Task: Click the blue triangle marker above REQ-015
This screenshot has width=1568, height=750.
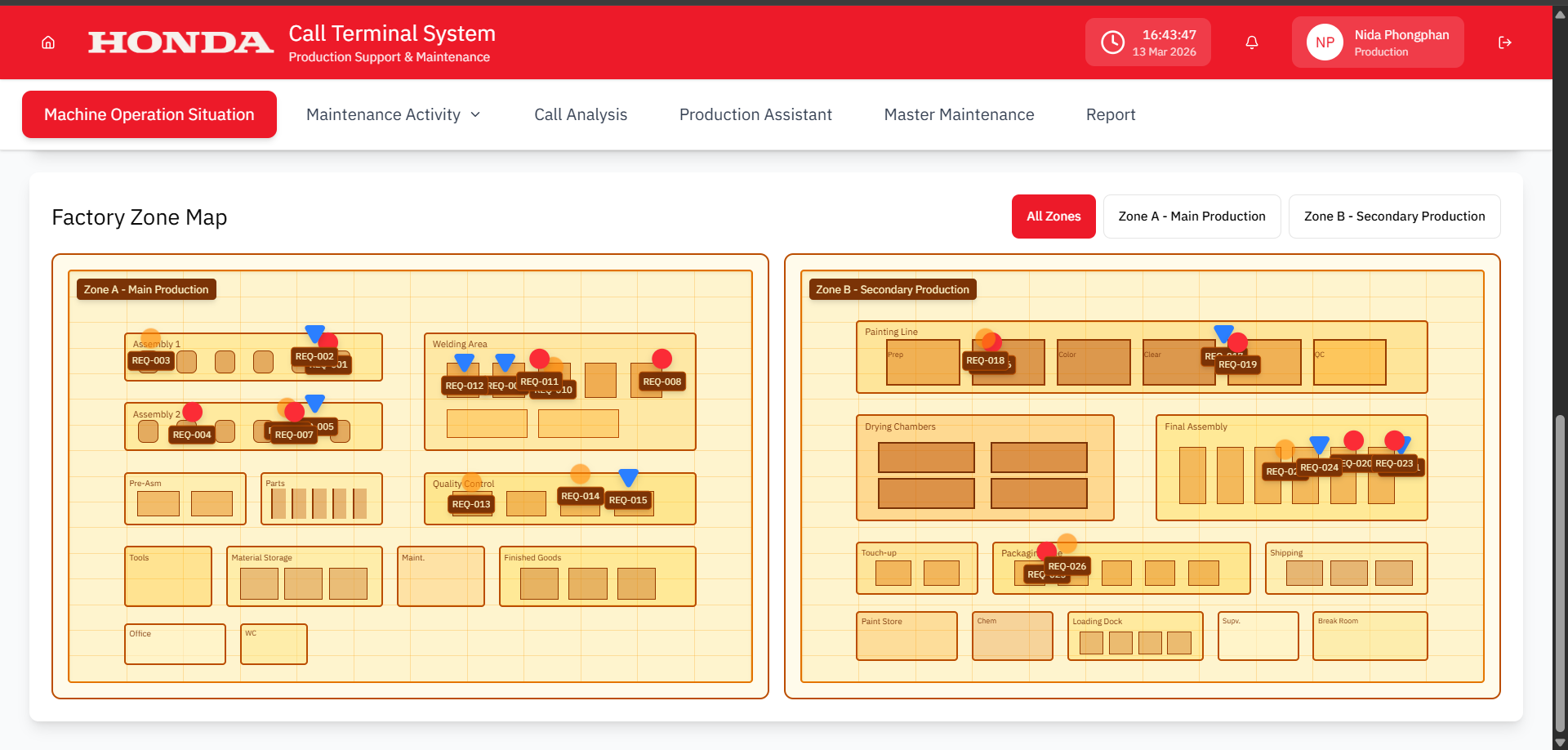Action: [x=628, y=477]
